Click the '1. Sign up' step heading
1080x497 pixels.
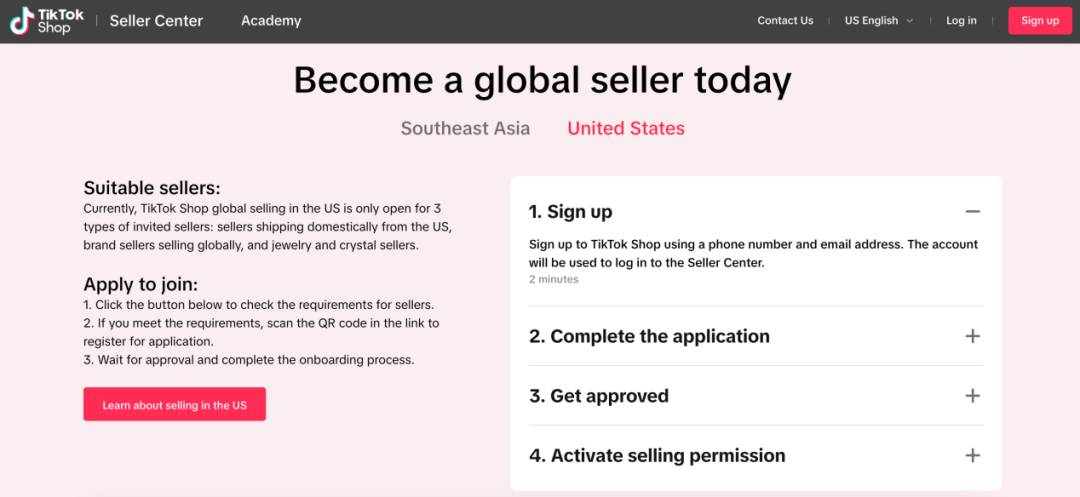(571, 212)
